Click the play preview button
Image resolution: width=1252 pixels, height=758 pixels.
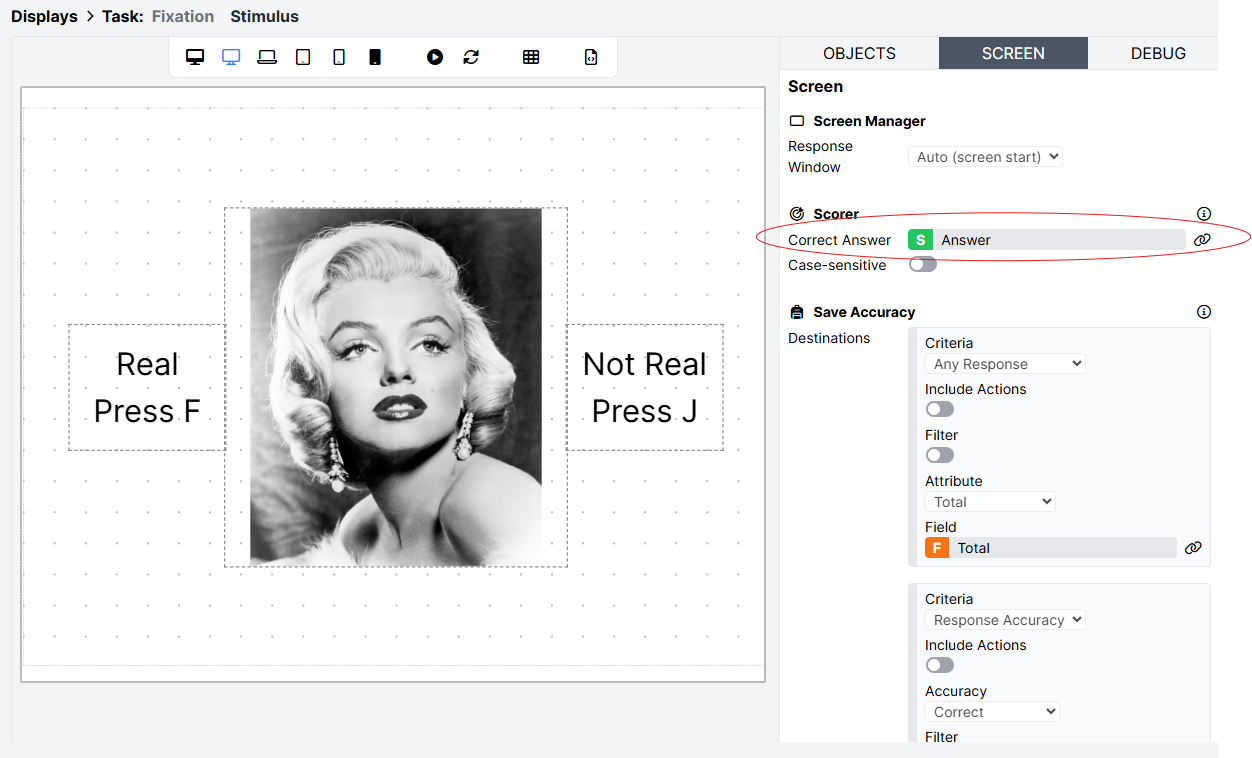click(435, 57)
